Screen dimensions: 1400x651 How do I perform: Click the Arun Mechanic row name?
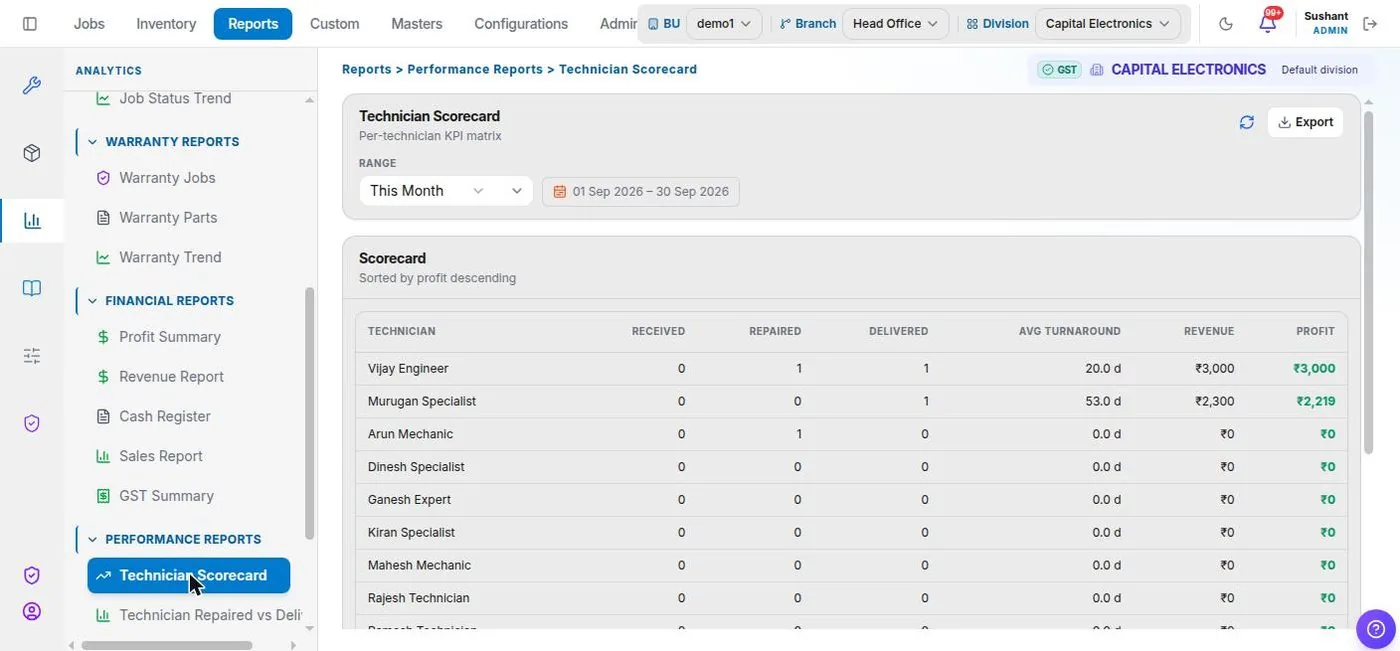[410, 434]
